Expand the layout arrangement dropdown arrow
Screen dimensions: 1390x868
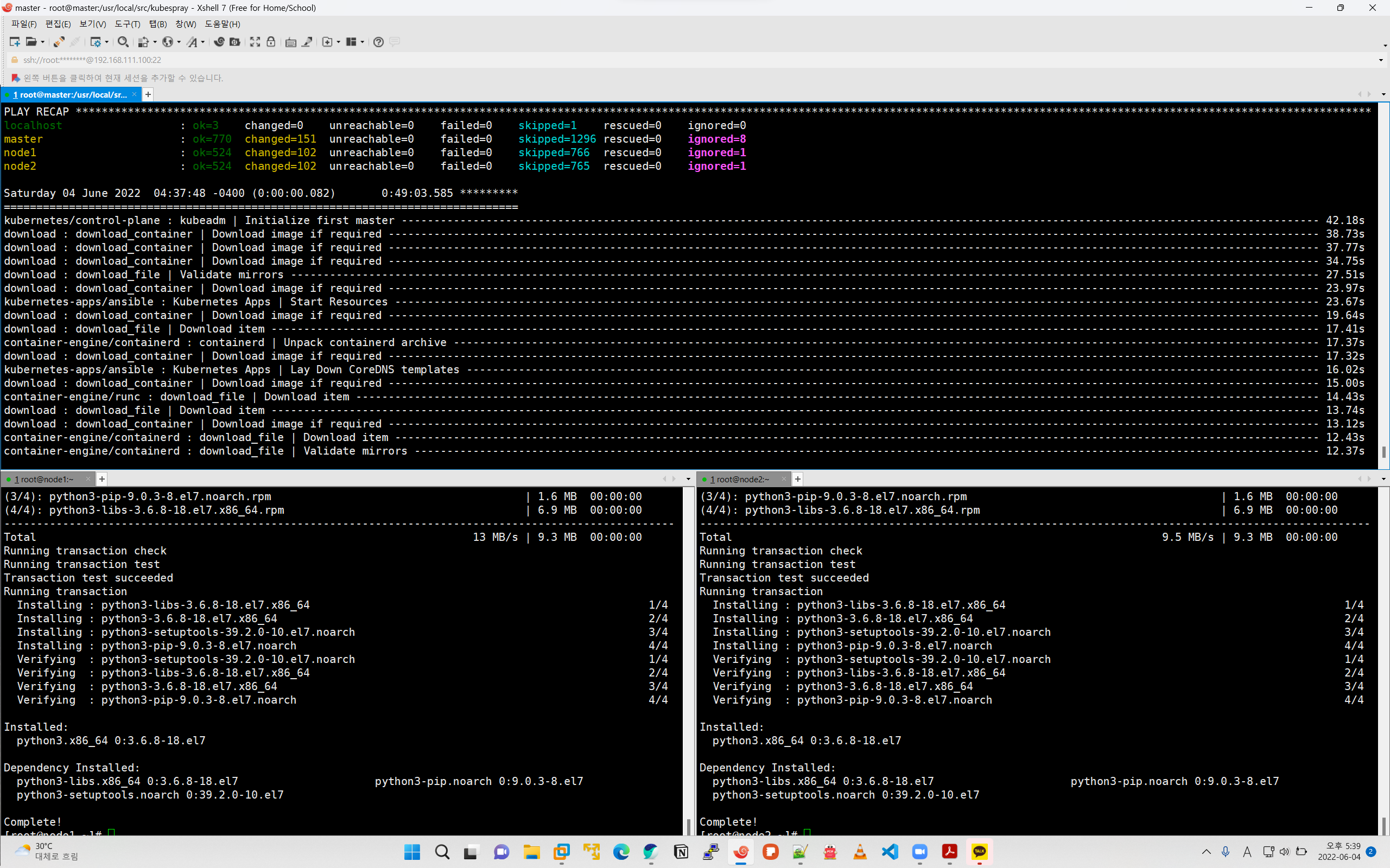pyautogui.click(x=363, y=42)
